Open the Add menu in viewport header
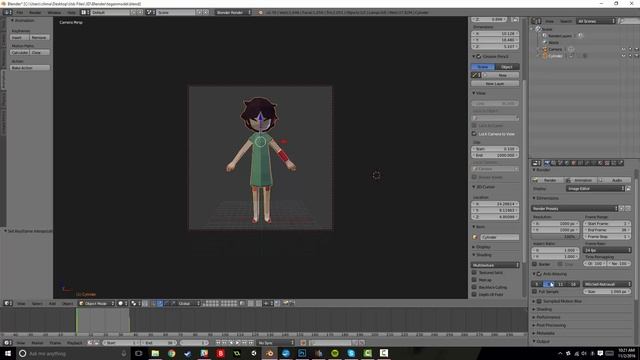The height and width of the screenshot is (360, 640). pos(52,303)
